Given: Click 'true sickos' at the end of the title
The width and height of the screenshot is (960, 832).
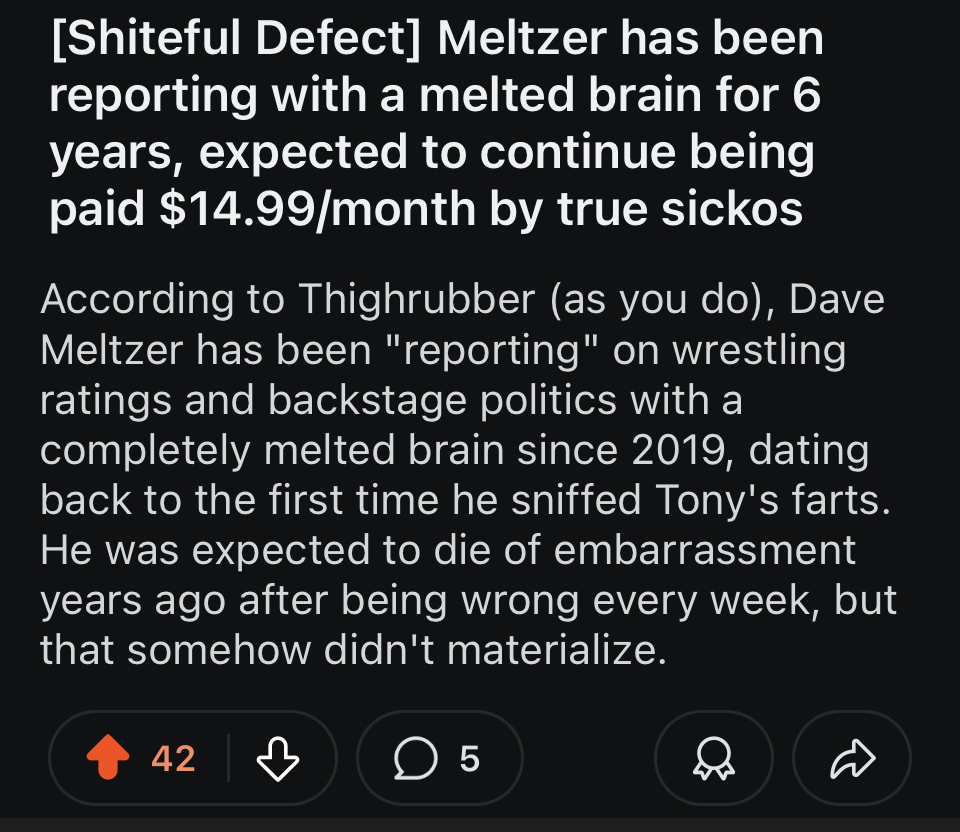Looking at the screenshot, I should [x=680, y=209].
